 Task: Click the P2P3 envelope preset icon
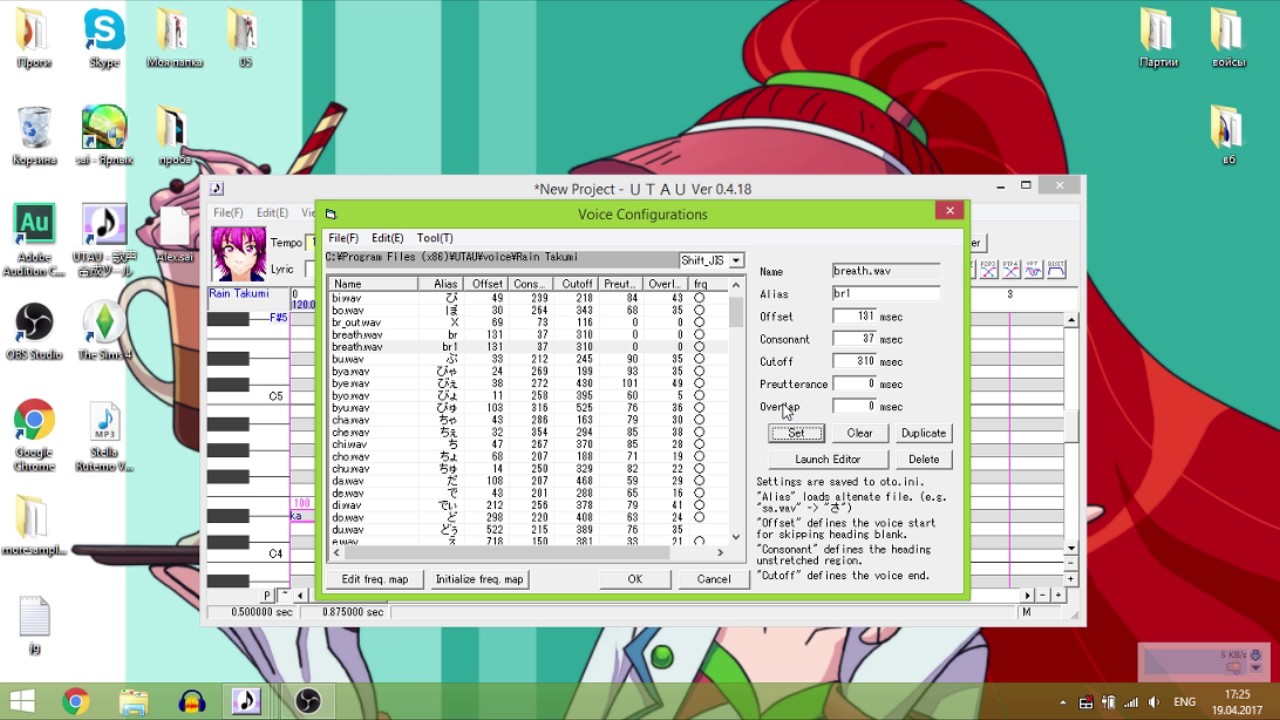989,269
